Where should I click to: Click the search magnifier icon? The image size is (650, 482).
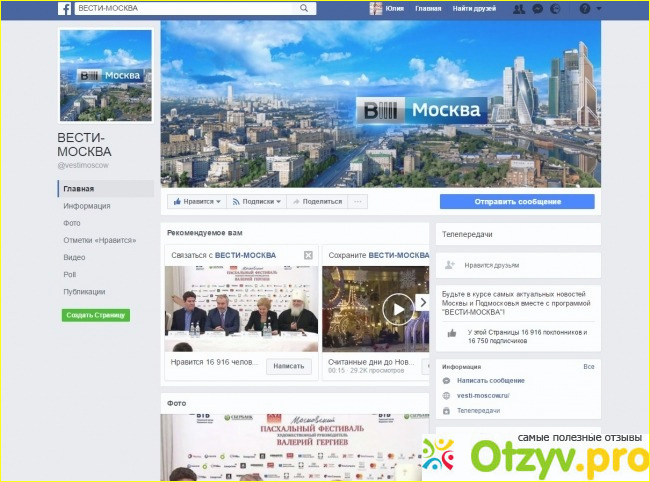[x=306, y=8]
